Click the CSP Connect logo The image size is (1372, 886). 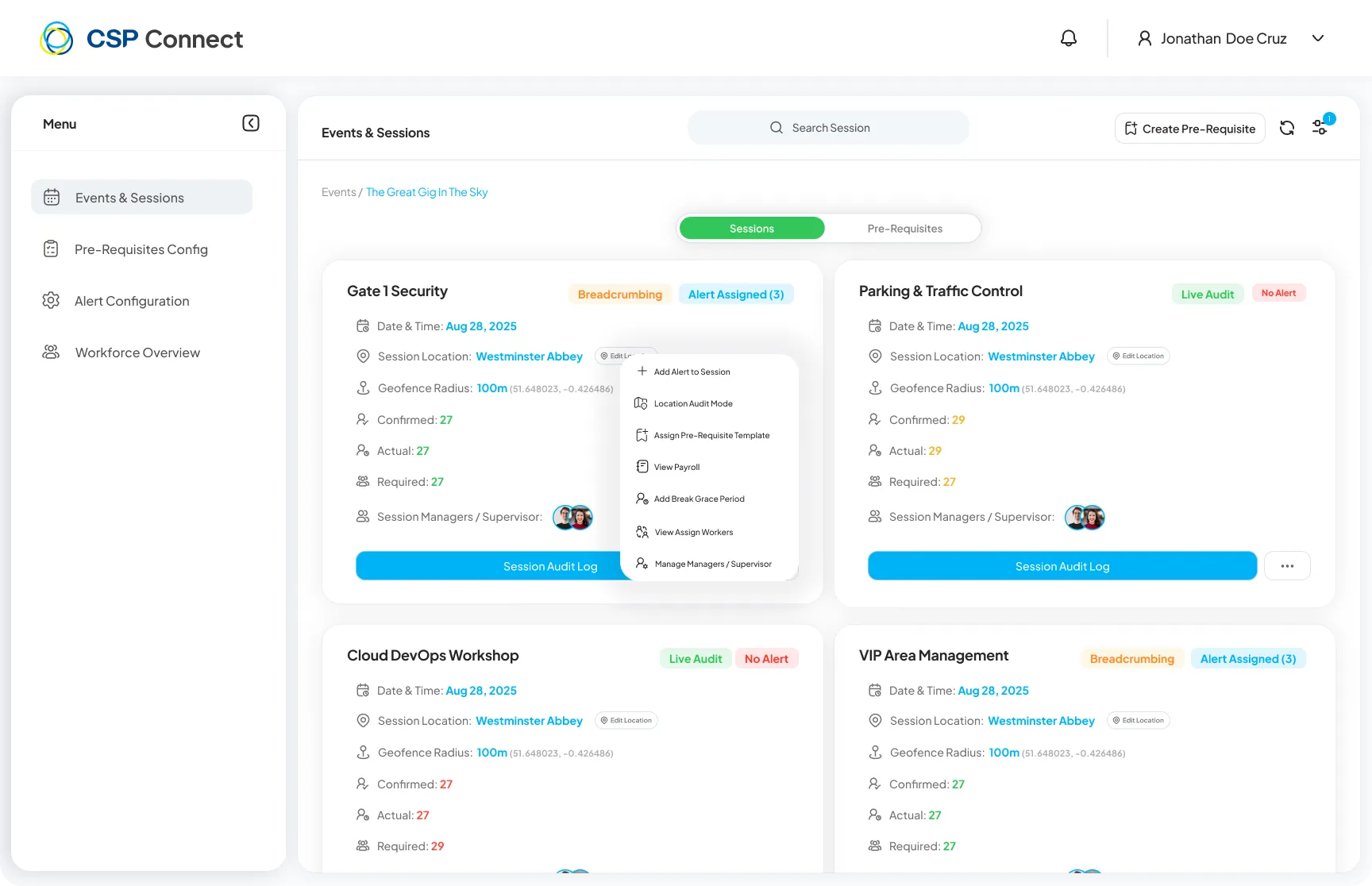point(141,38)
